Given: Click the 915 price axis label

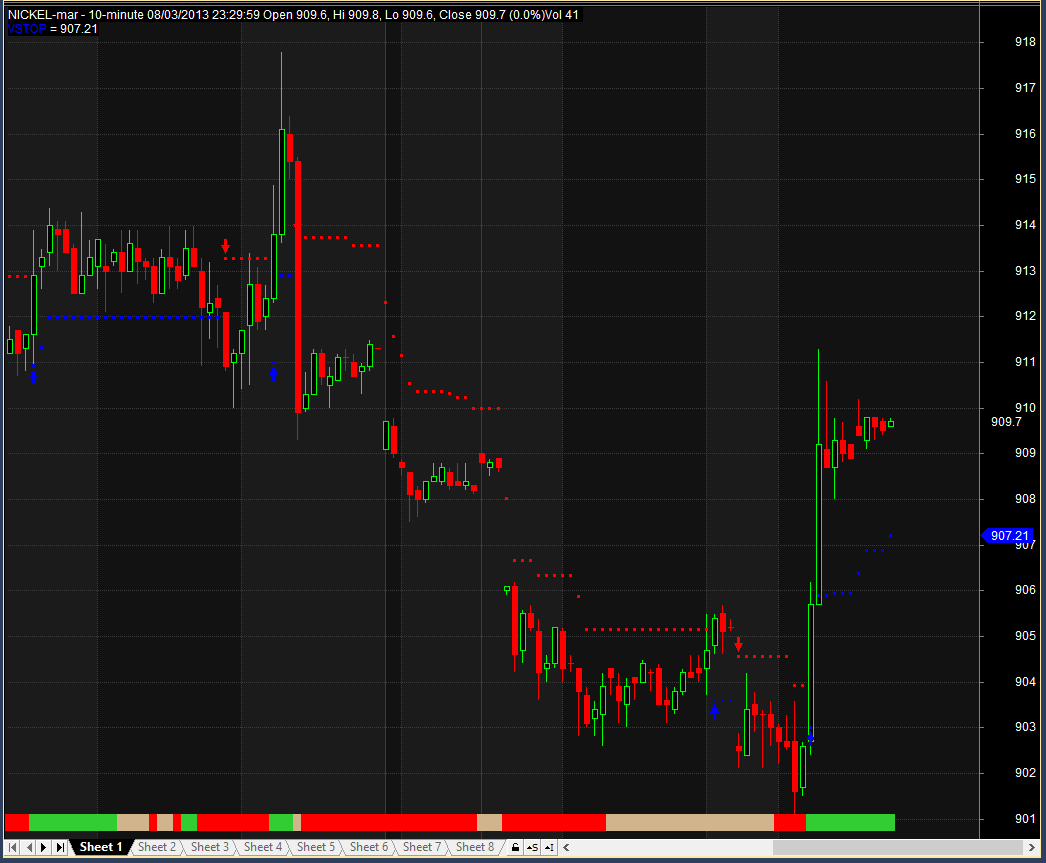Looking at the screenshot, I should 1025,179.
